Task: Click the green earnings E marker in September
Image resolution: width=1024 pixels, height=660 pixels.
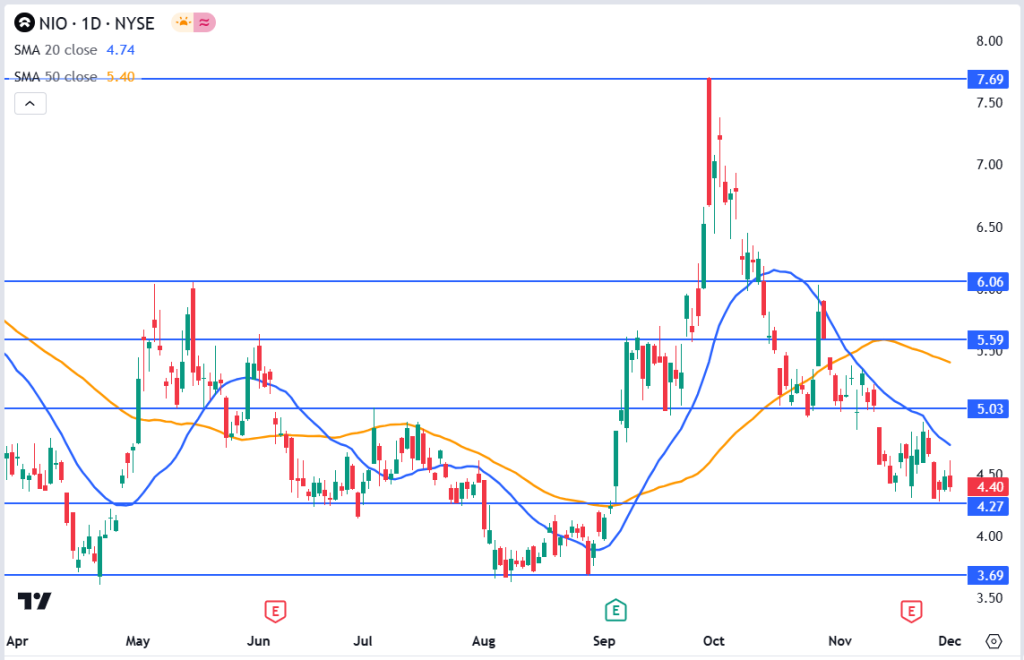Action: click(617, 609)
